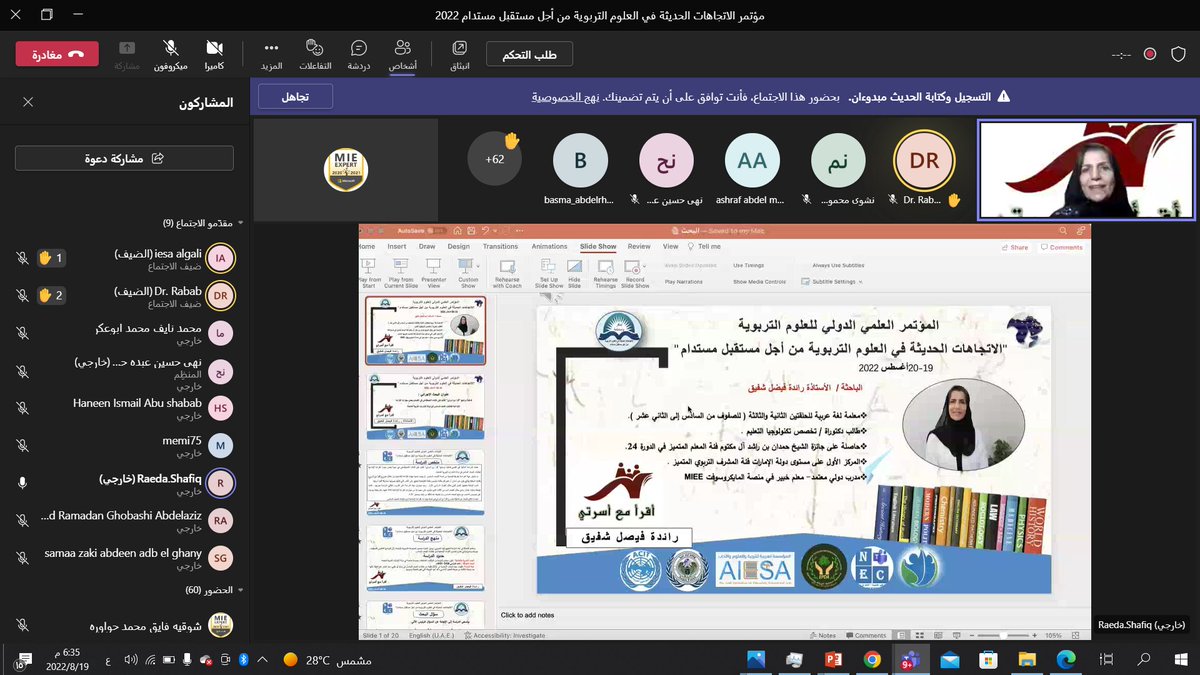The height and width of the screenshot is (675, 1200).
Task: Show the +62 more participants overflow
Action: coord(495,159)
